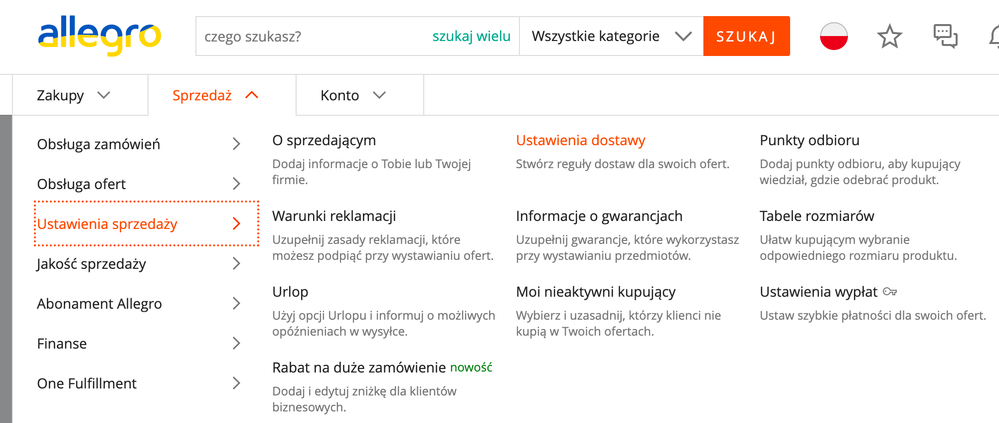Click chevron next to One Fulfillment
The image size is (999, 423).
[x=236, y=384]
